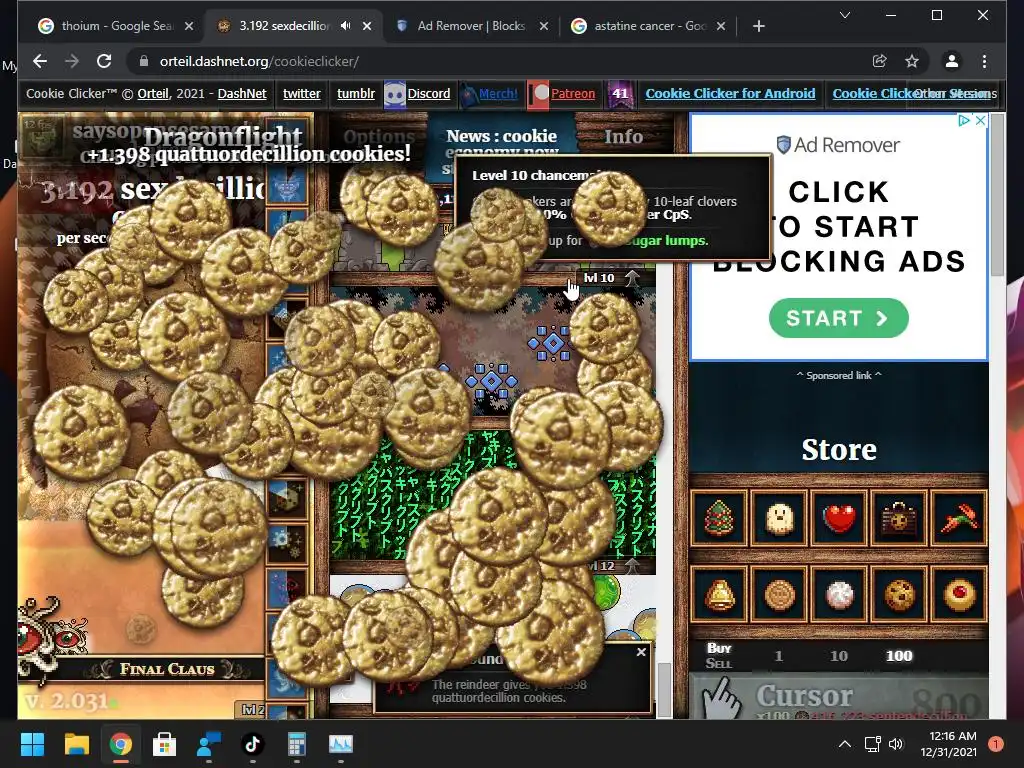Screen dimensions: 1024x768
Task: Open the Final Claus Santa panel
Action: coord(167,669)
